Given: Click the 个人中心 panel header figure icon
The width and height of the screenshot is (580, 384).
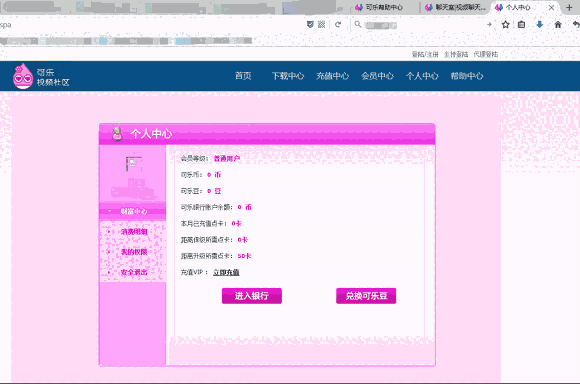Looking at the screenshot, I should tap(117, 134).
